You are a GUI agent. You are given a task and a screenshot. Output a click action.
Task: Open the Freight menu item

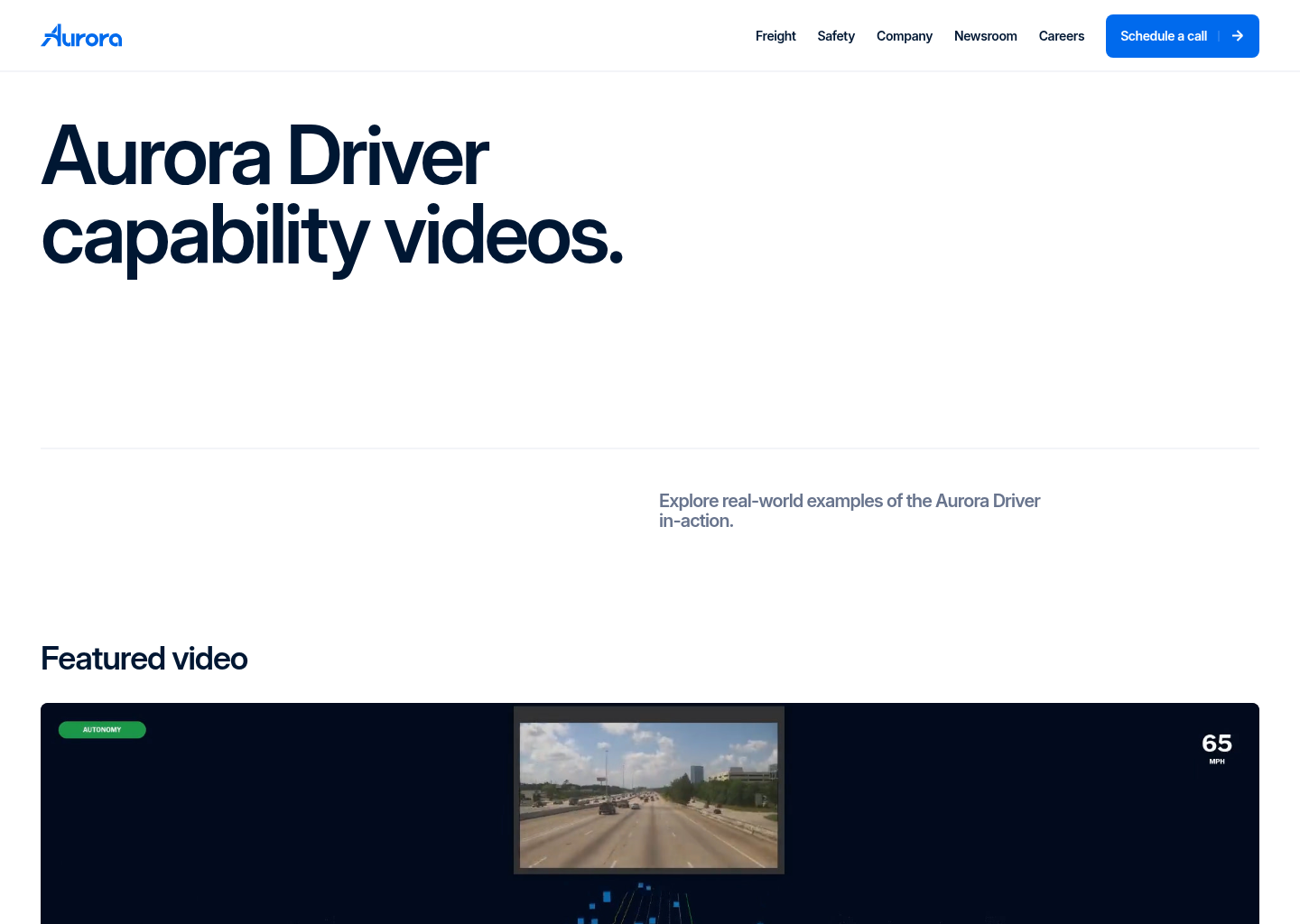775,36
